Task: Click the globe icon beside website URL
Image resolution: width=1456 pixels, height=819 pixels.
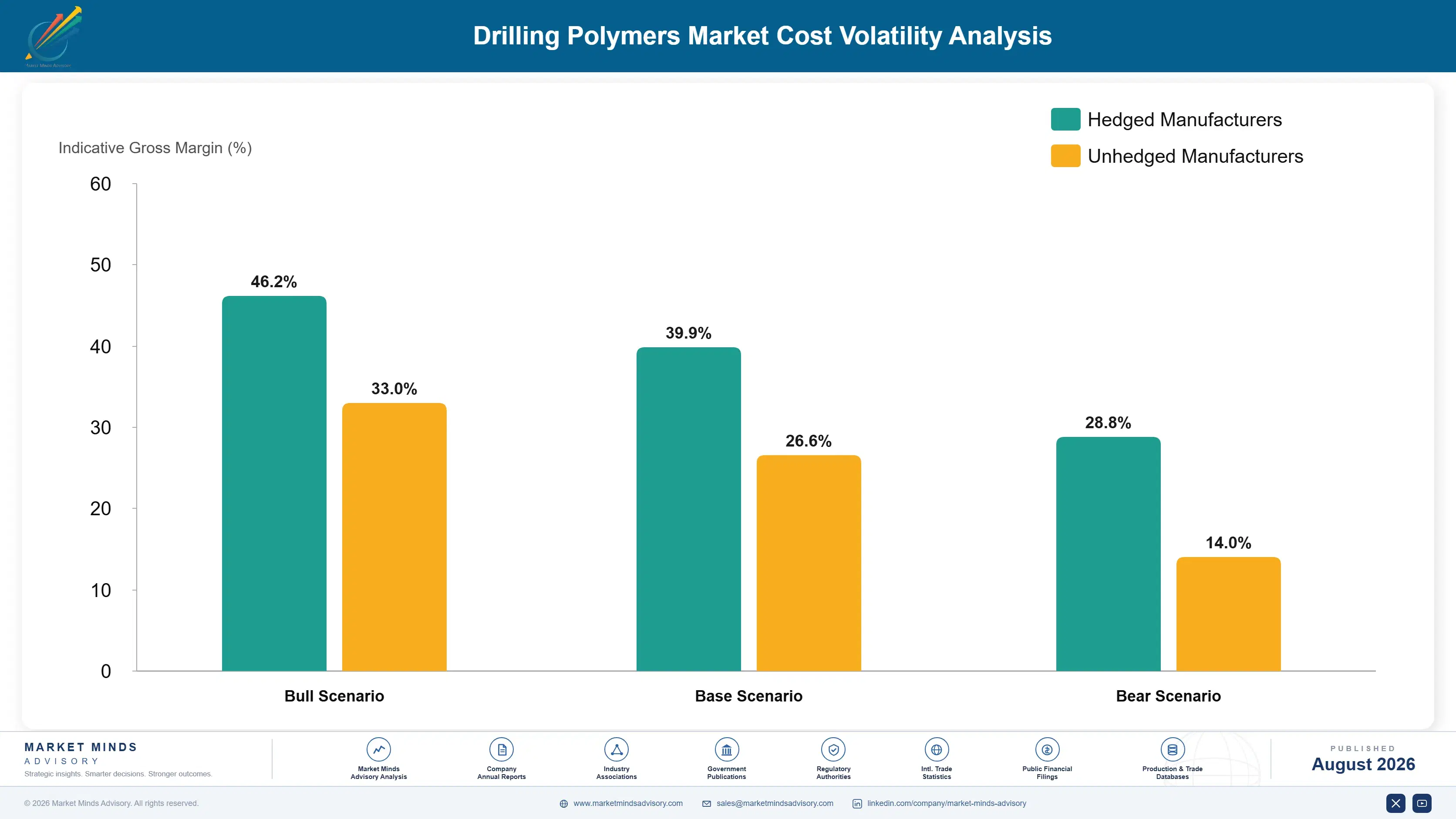Action: pyautogui.click(x=563, y=804)
